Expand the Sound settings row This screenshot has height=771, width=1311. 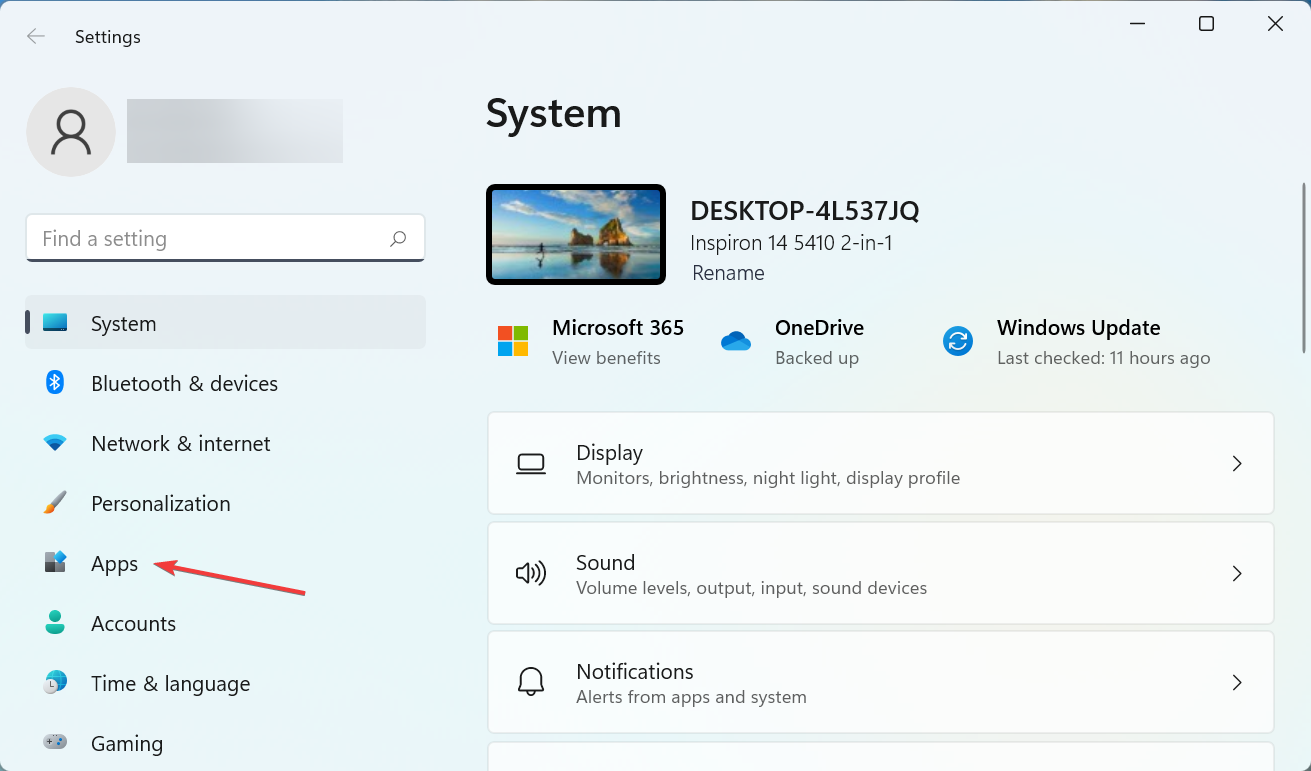[x=880, y=573]
